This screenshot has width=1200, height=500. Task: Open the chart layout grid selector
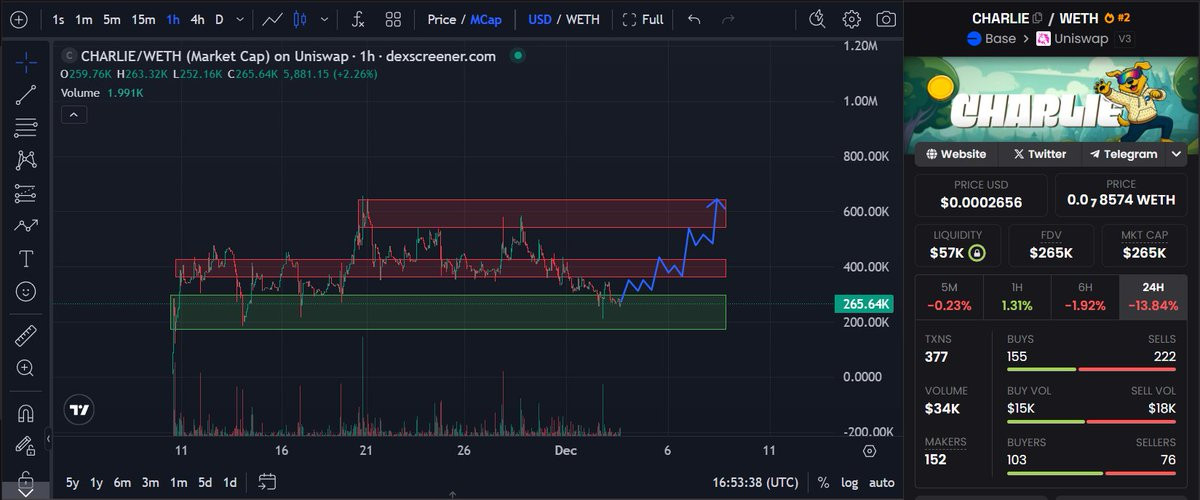(x=393, y=19)
